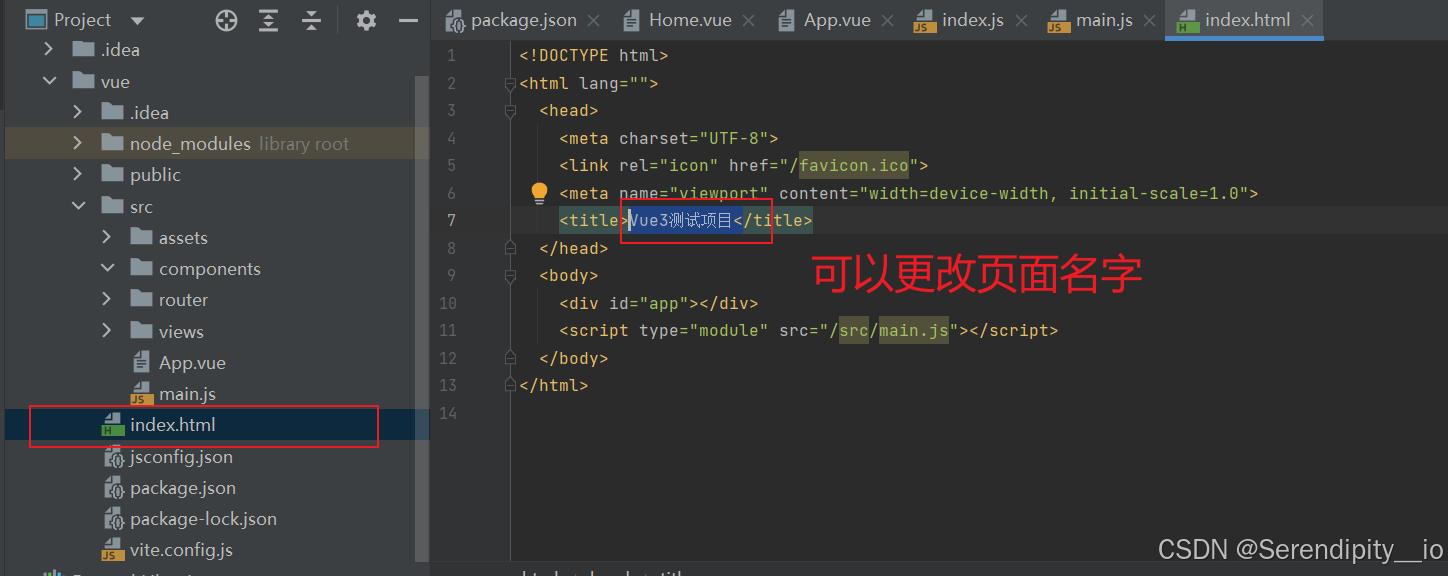This screenshot has height=576, width=1448.
Task: Collapse the vue folder chevron
Action: (49, 81)
